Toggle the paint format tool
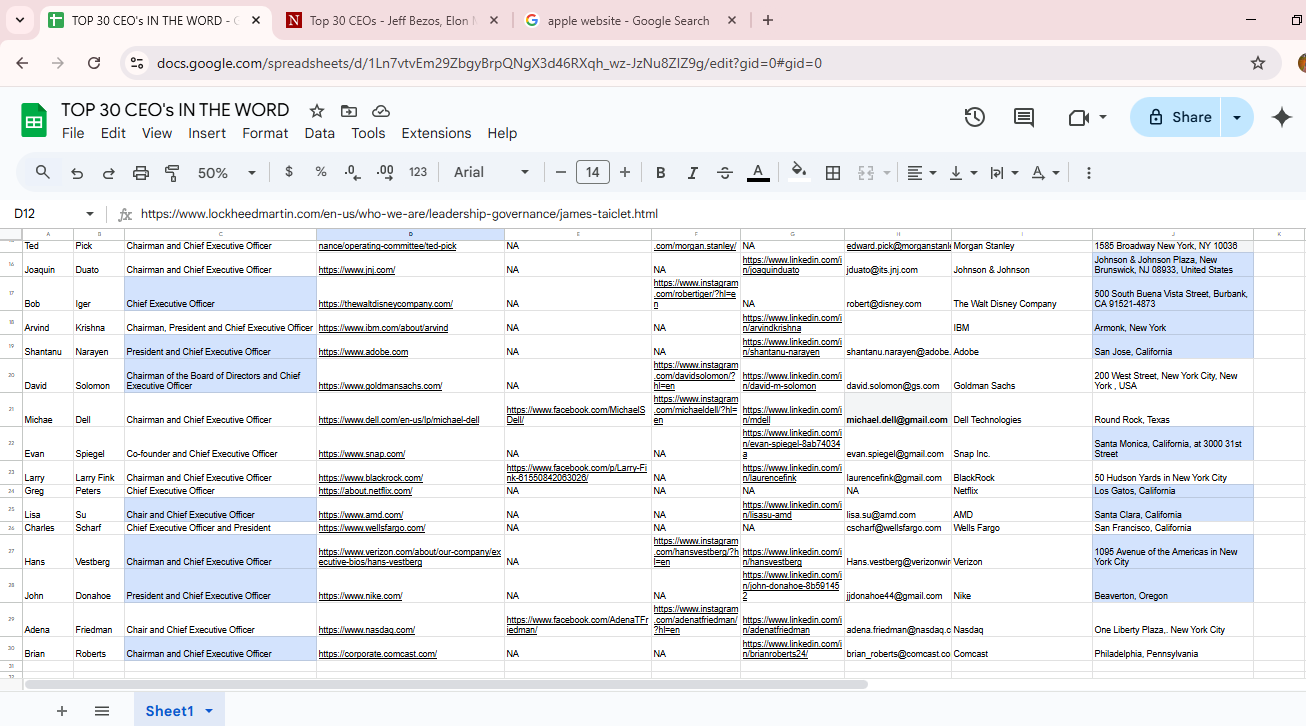Viewport: 1306px width, 726px height. click(x=172, y=173)
